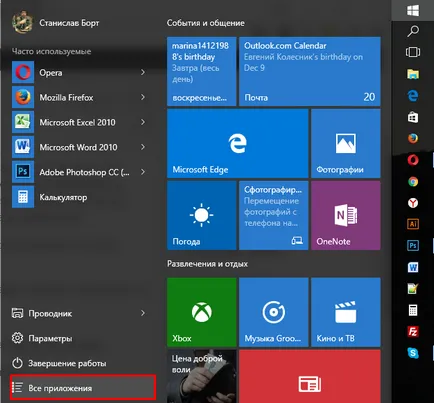Open the Почта Outlook.com Calendar tile

(x=310, y=71)
